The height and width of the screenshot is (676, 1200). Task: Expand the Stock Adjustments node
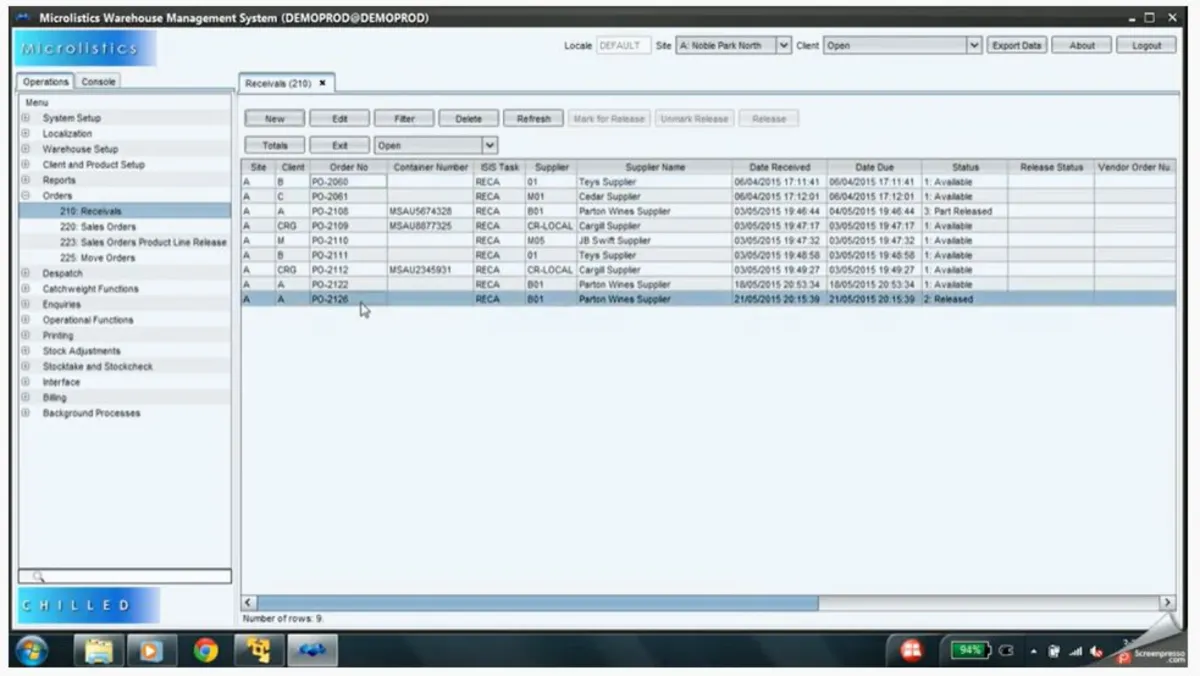[x=26, y=351]
